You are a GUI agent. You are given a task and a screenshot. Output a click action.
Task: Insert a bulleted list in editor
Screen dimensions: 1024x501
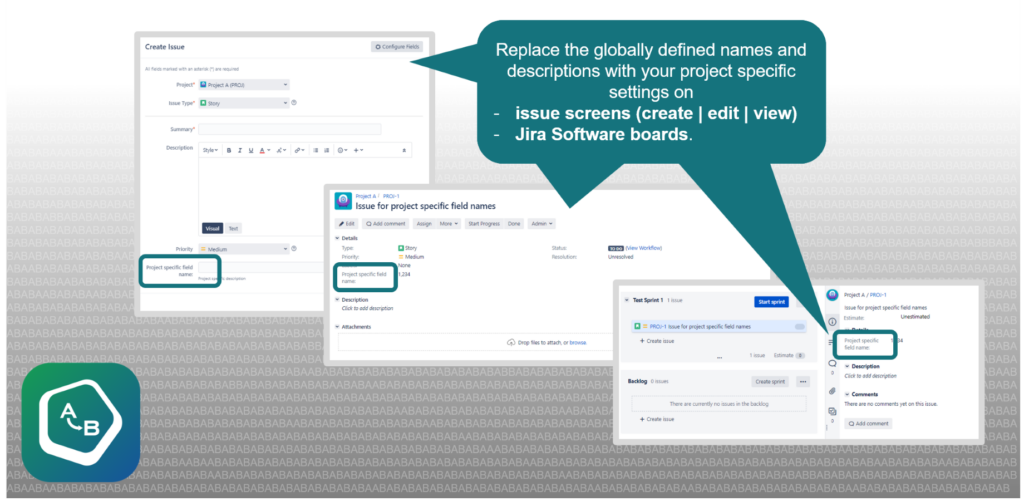[315, 150]
